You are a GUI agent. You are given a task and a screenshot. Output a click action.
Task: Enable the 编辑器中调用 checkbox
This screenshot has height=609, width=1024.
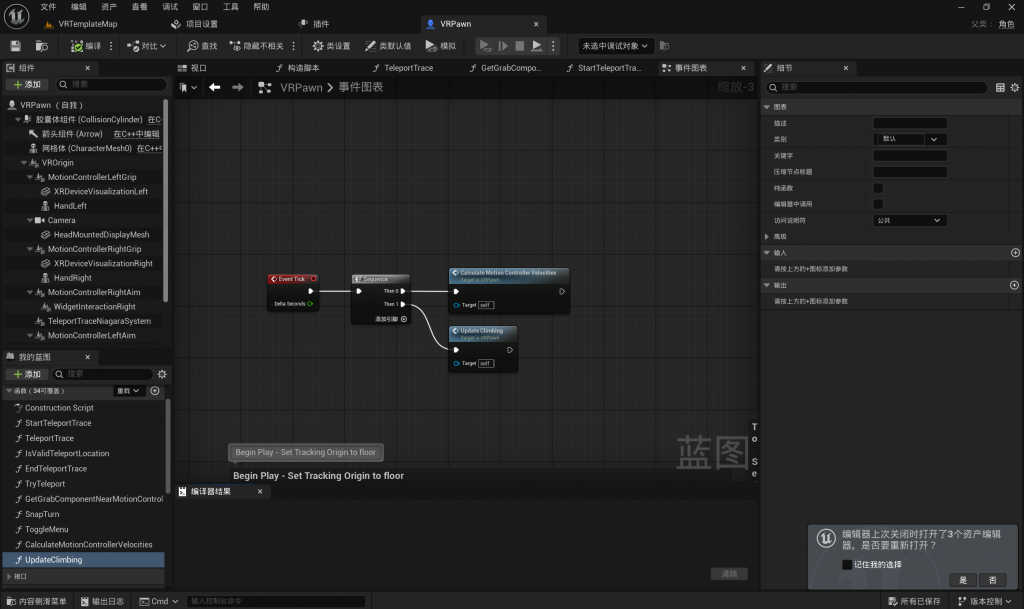[878, 204]
